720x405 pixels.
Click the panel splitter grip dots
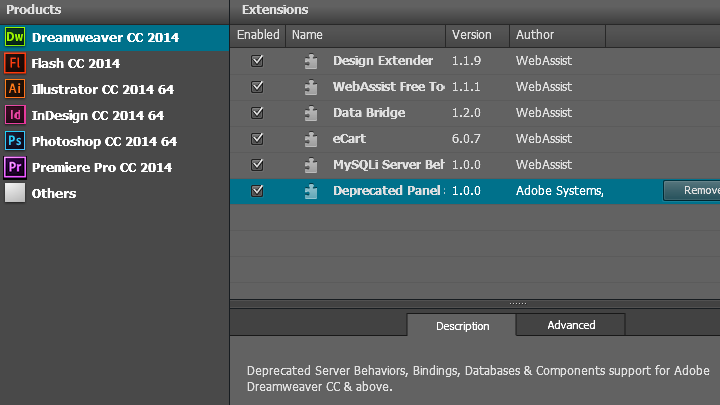click(x=518, y=304)
